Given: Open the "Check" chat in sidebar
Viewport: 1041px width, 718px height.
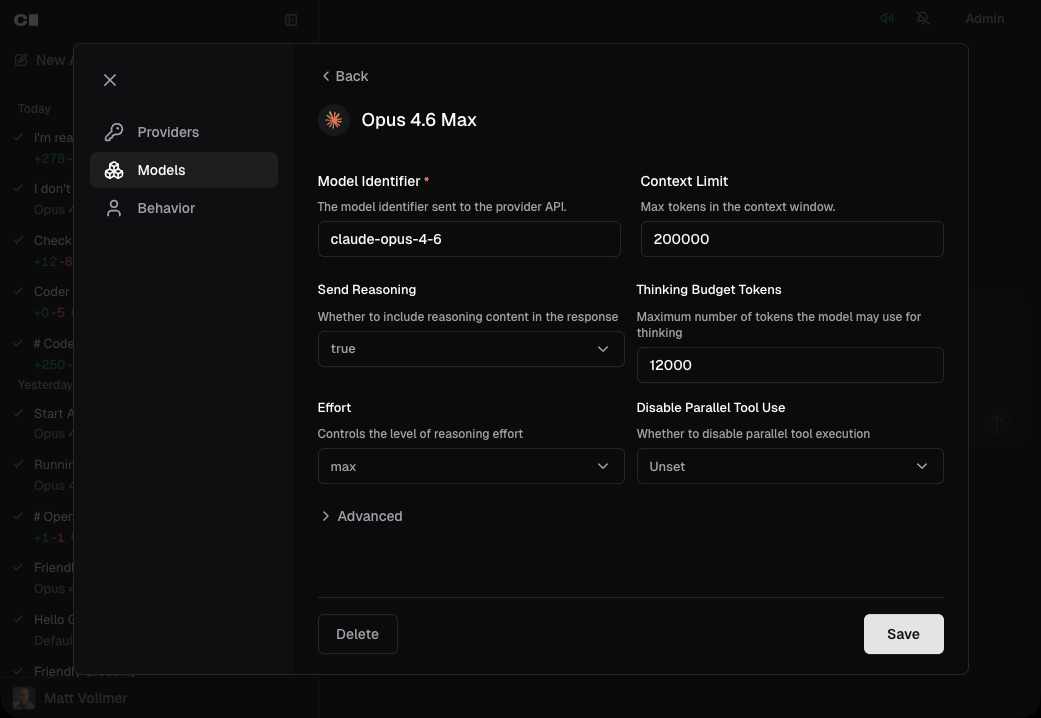Looking at the screenshot, I should pyautogui.click(x=43, y=251).
